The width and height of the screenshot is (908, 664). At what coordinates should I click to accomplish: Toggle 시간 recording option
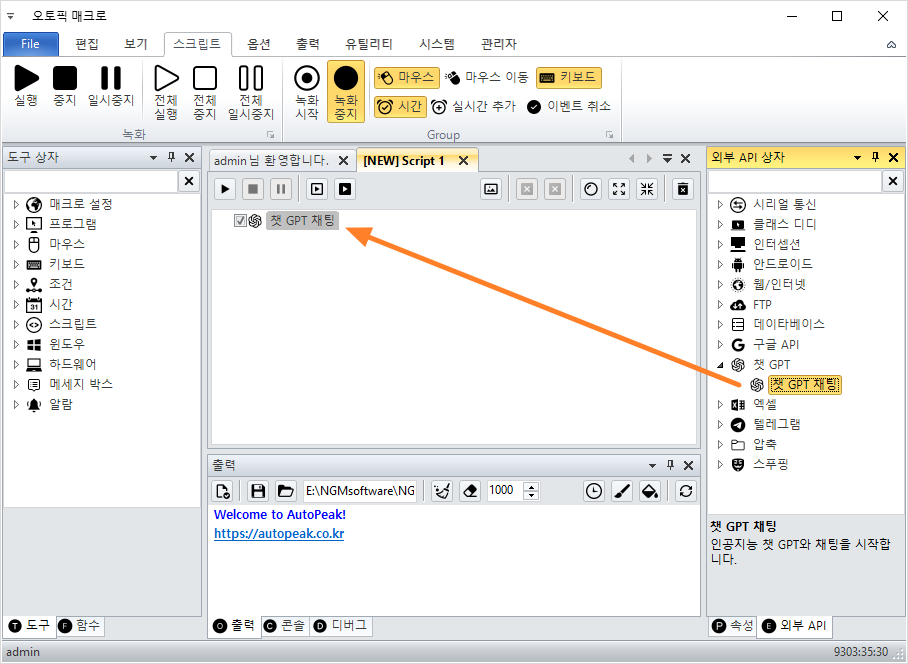click(400, 107)
